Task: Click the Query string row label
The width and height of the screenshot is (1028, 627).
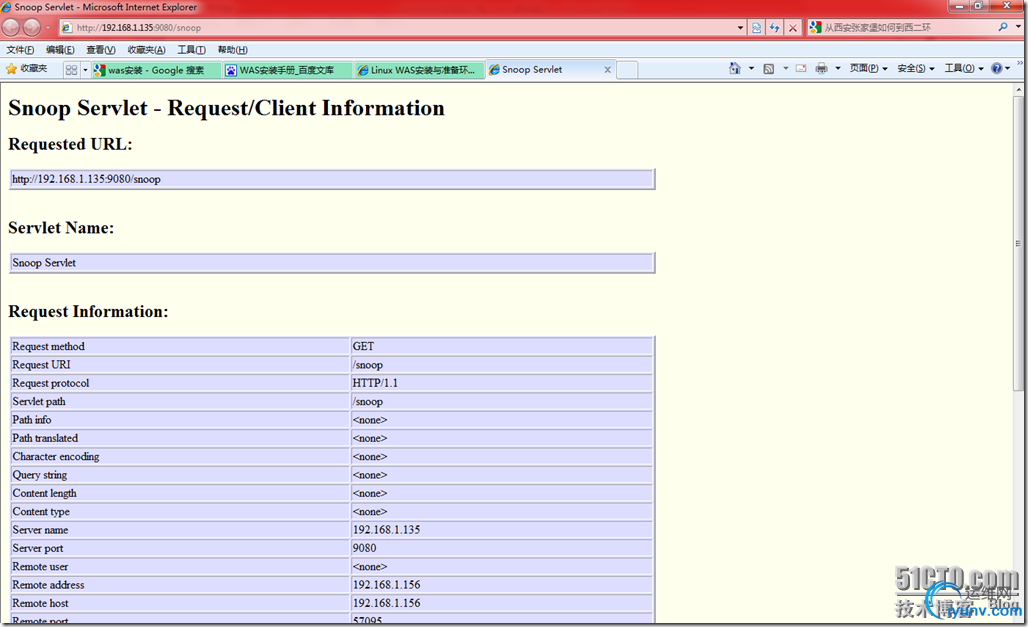Action: (x=39, y=475)
